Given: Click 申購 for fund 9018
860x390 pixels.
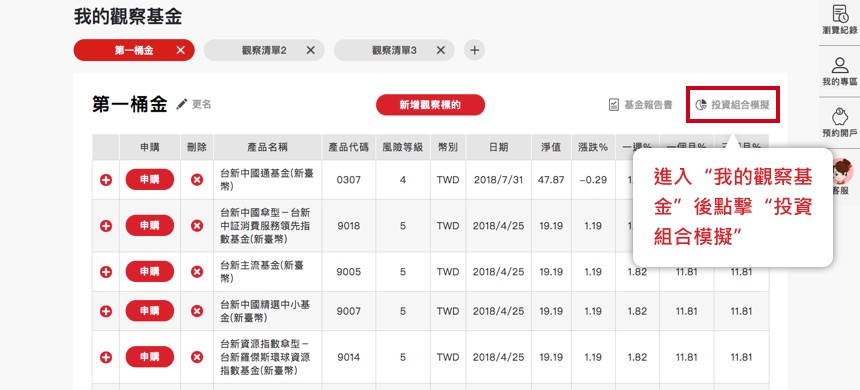Looking at the screenshot, I should (150, 225).
